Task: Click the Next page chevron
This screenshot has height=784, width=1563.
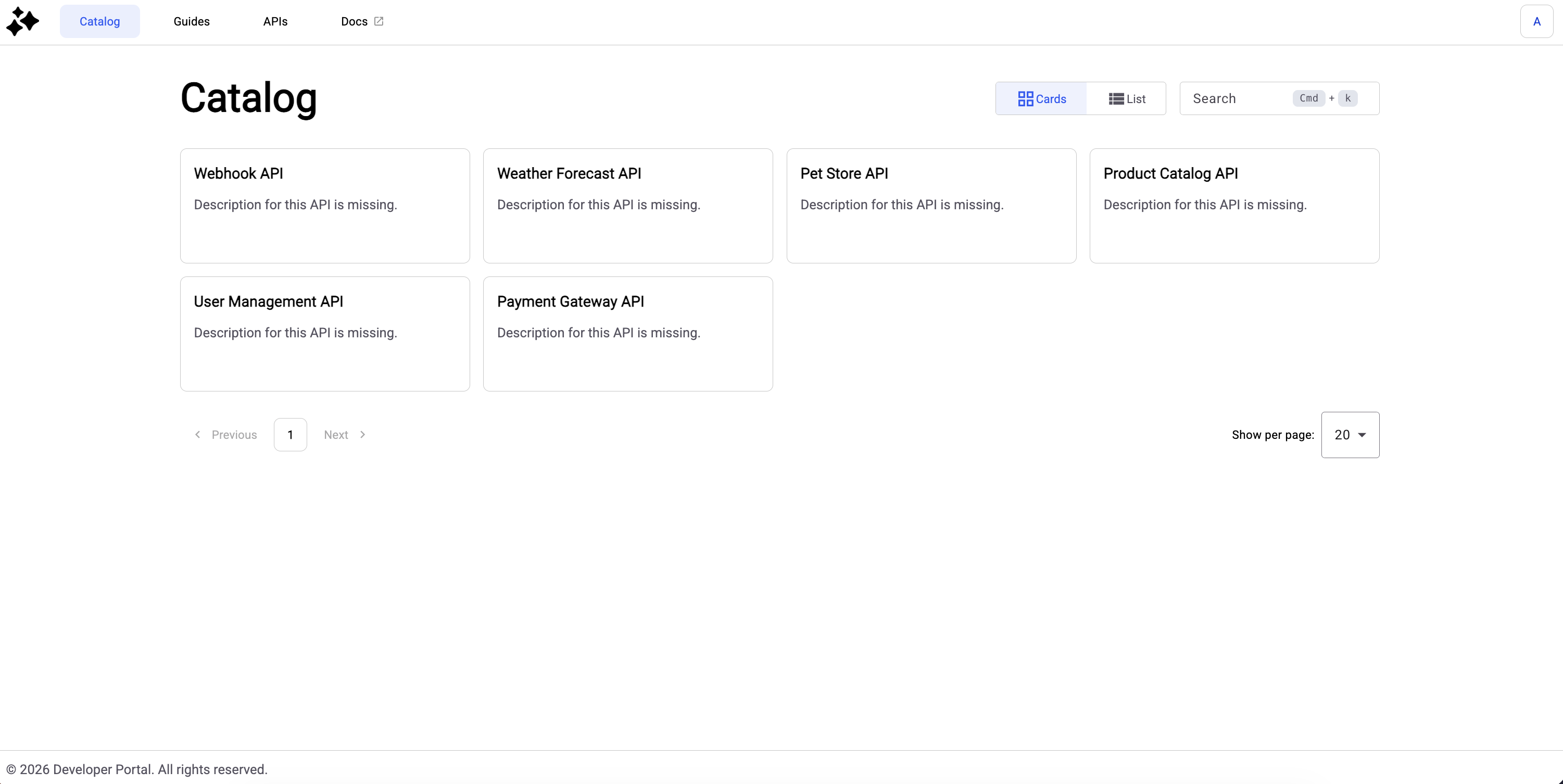Action: coord(363,435)
